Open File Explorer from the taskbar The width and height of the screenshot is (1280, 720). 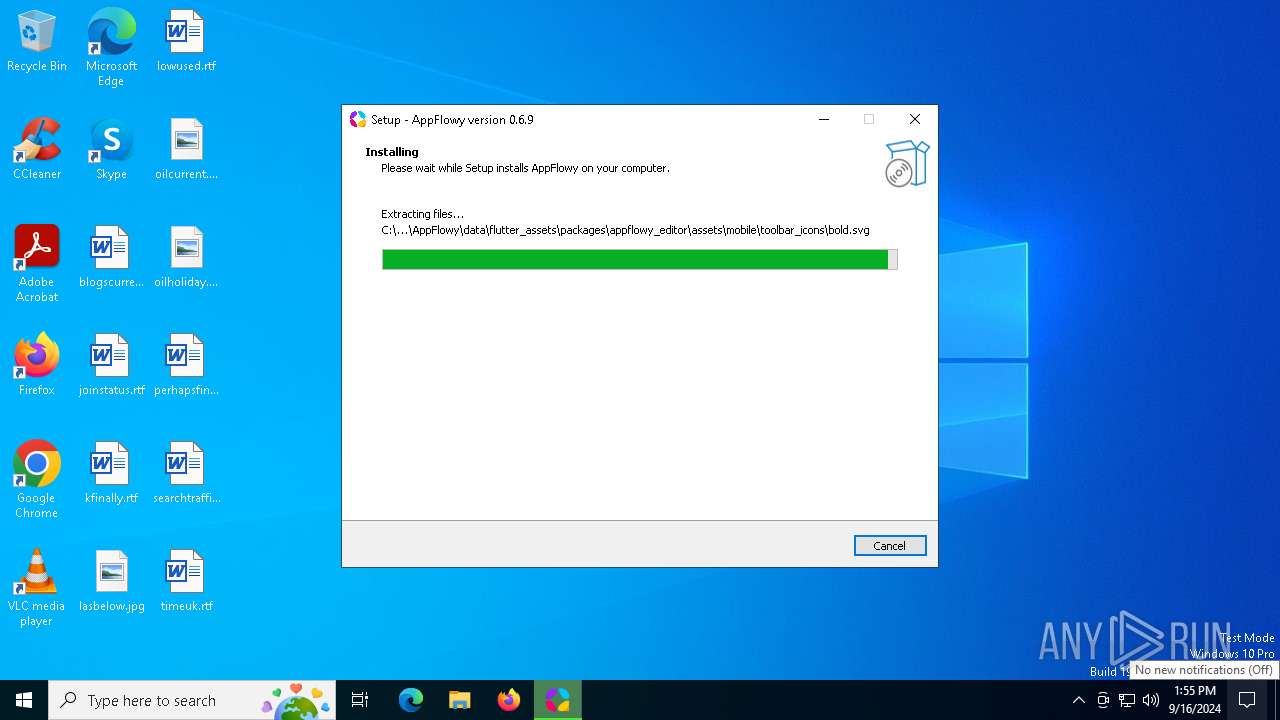tap(460, 700)
